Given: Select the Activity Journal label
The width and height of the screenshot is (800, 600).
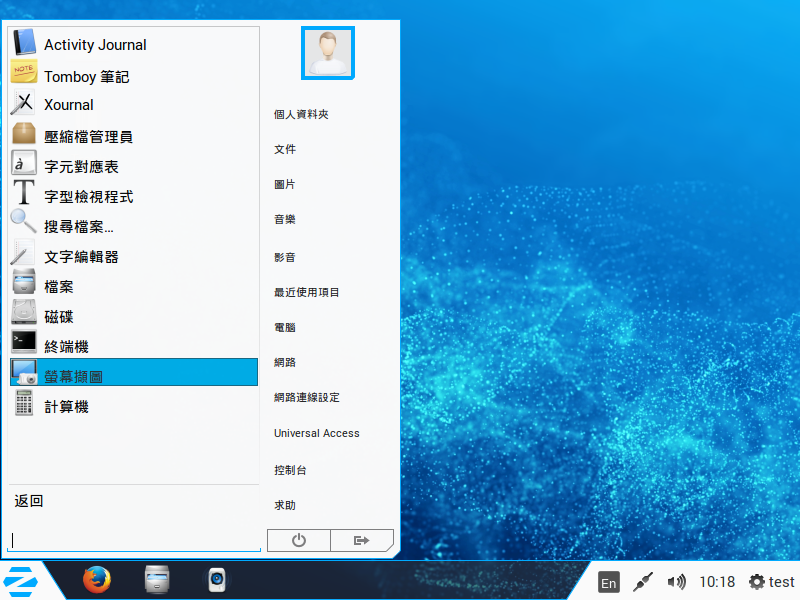Looking at the screenshot, I should (x=95, y=45).
